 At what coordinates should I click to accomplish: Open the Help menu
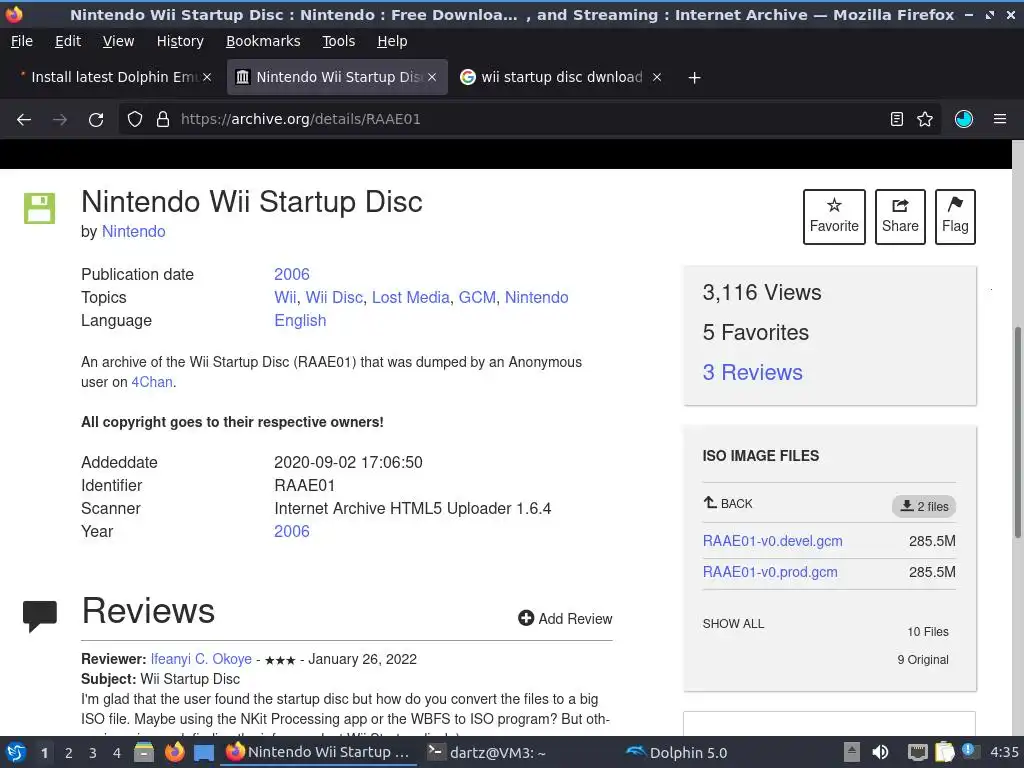tap(392, 41)
